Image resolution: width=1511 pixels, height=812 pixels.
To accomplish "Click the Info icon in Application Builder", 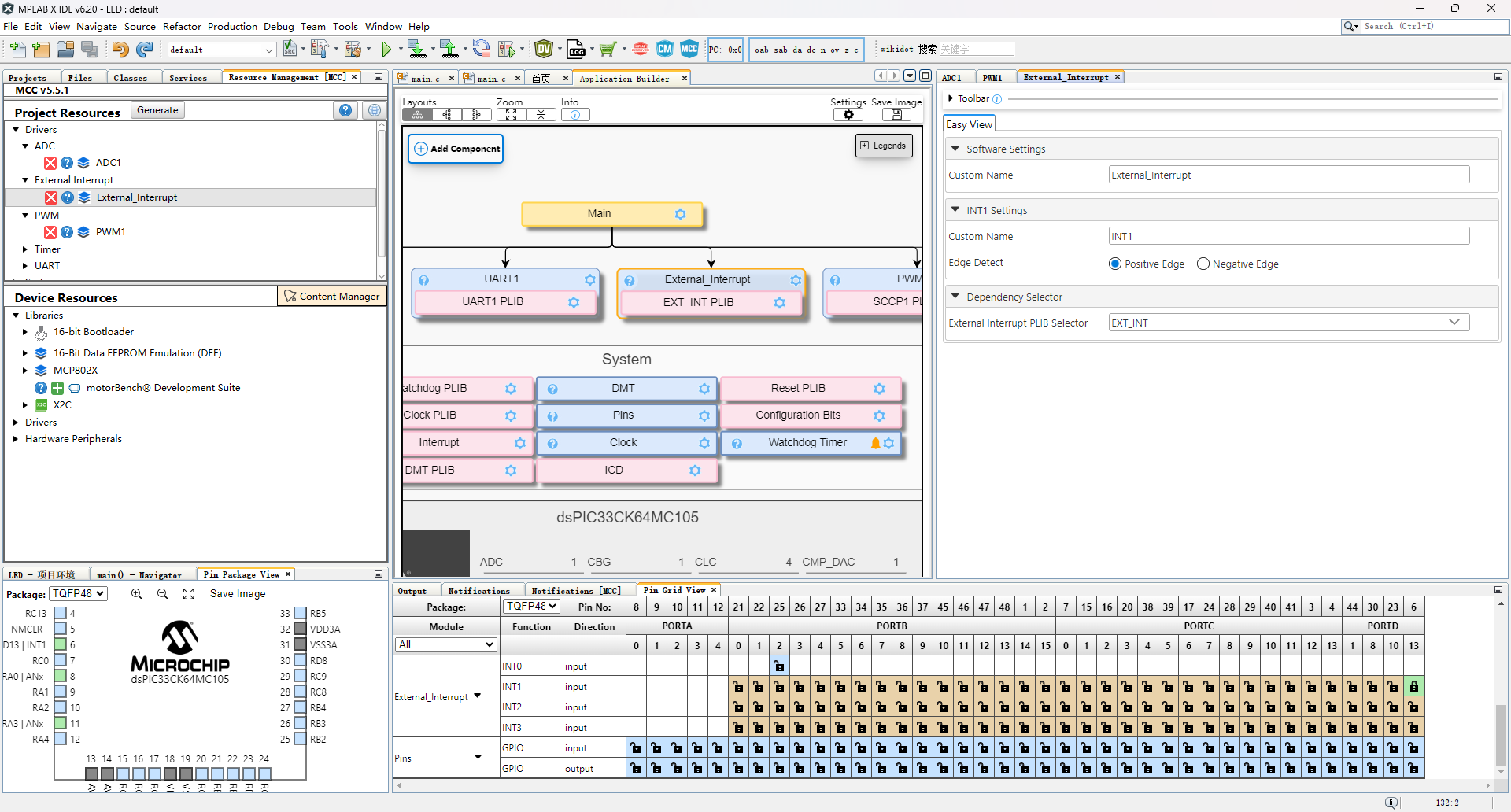I will pyautogui.click(x=575, y=115).
